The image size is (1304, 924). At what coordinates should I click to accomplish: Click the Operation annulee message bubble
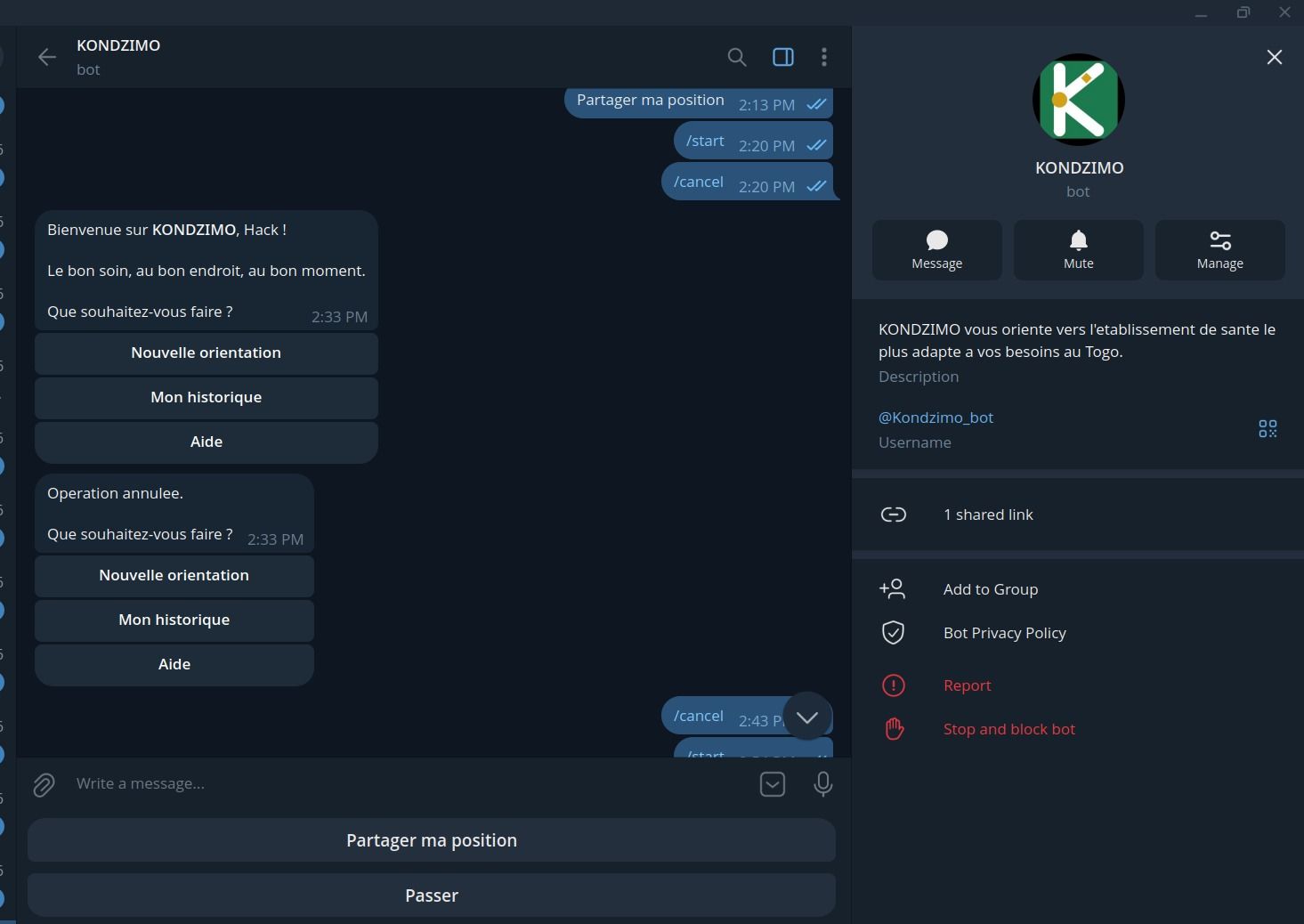174,514
